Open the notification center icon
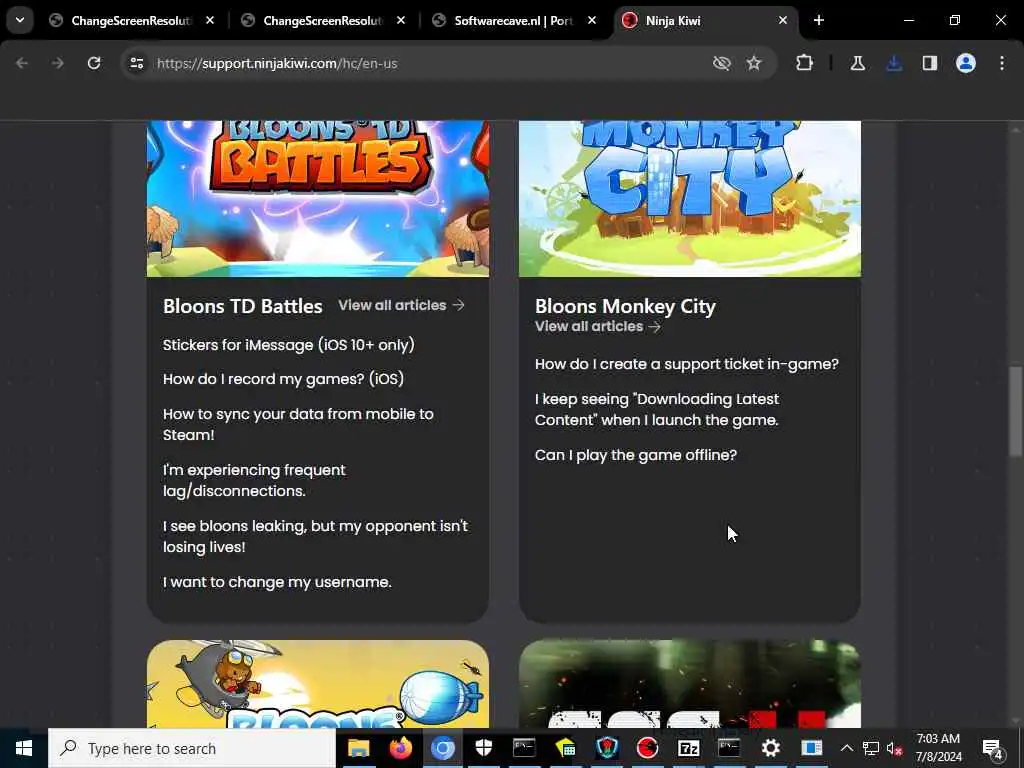This screenshot has height=768, width=1024. tap(992, 748)
